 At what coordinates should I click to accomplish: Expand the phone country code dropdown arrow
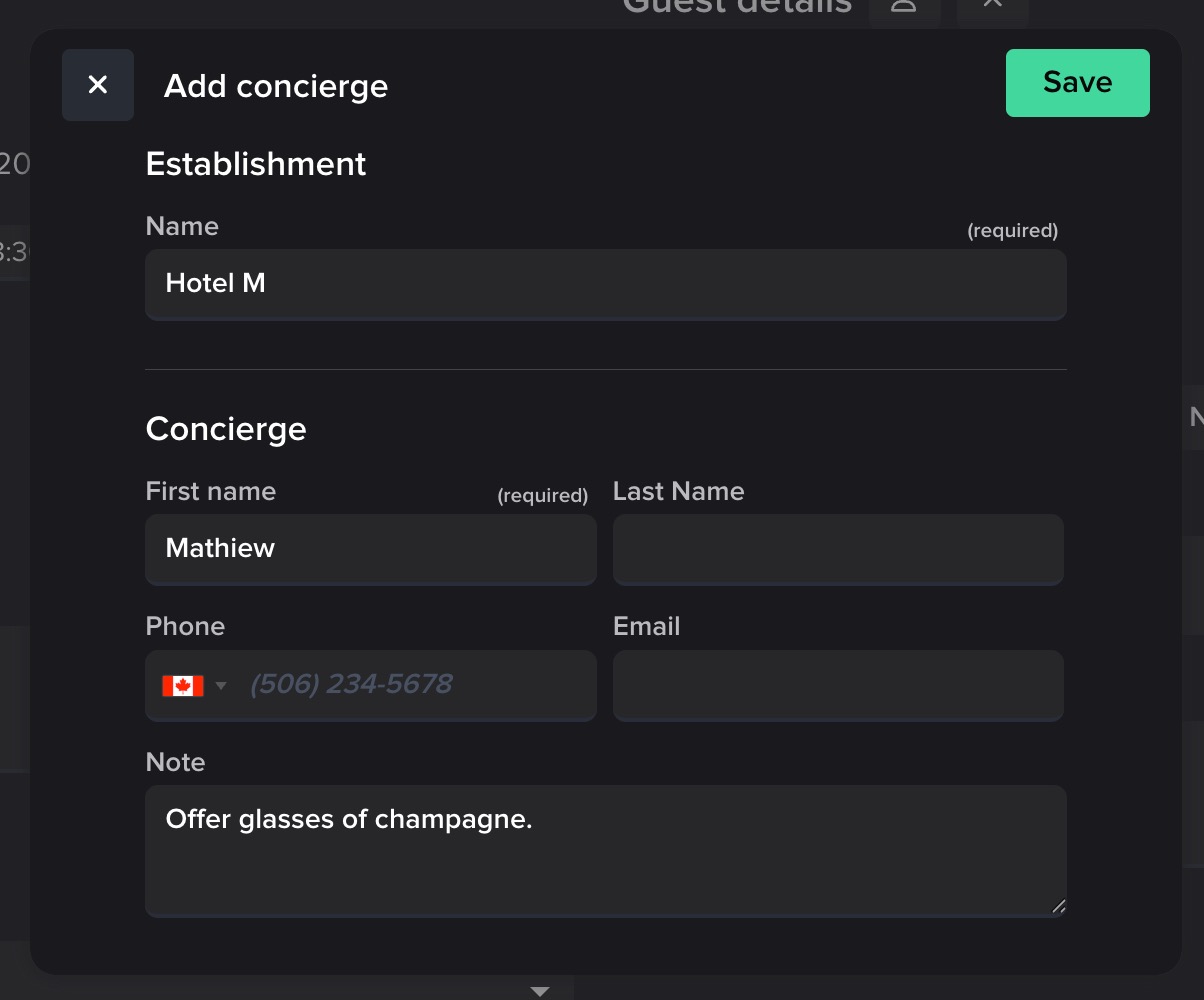point(221,686)
